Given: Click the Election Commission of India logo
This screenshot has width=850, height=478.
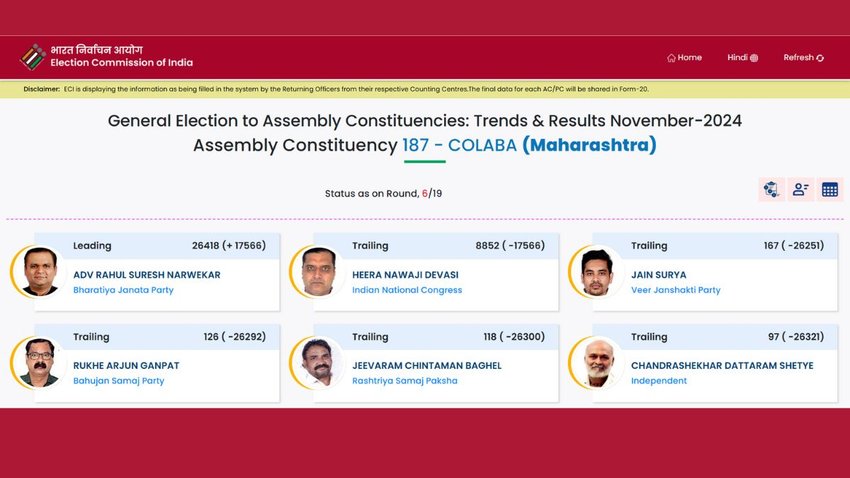Looking at the screenshot, I should (x=33, y=57).
